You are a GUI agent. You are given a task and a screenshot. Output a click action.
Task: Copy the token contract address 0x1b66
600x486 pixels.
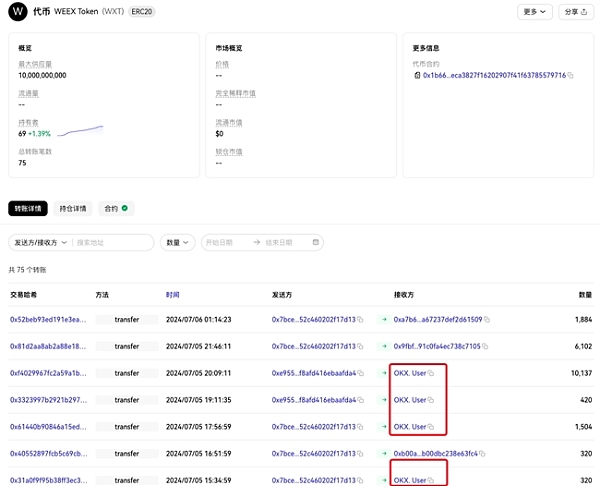click(571, 75)
